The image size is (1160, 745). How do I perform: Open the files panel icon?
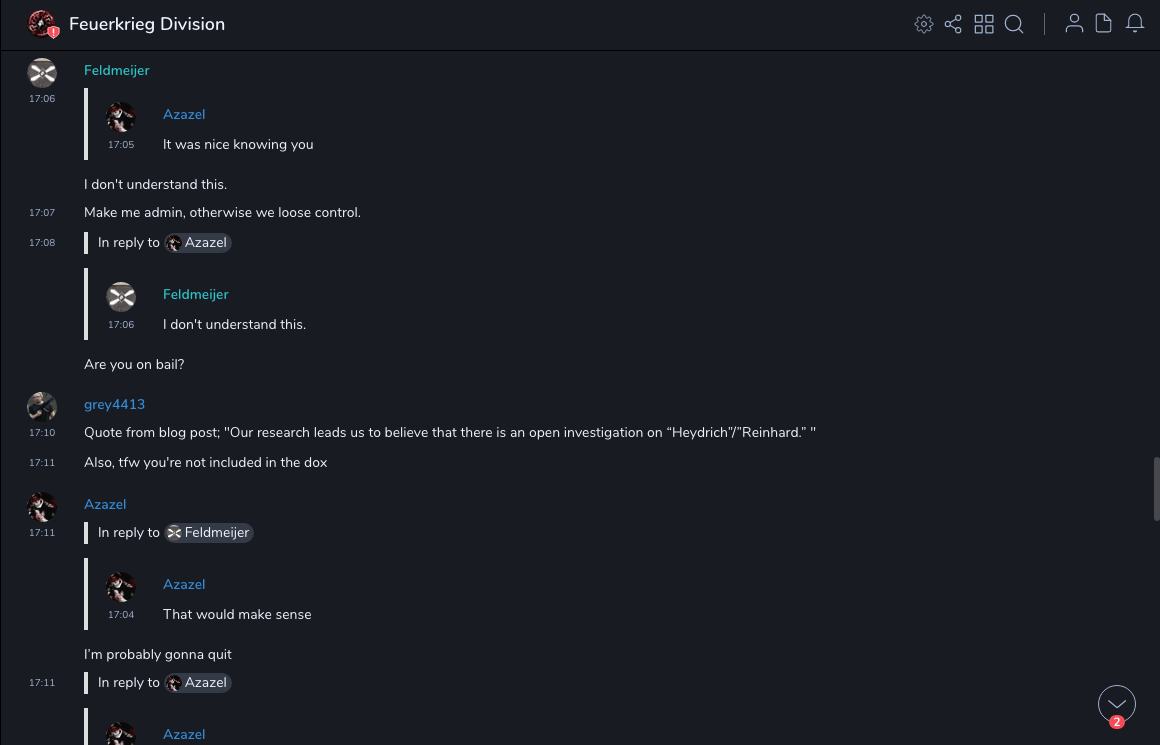(x=1104, y=24)
